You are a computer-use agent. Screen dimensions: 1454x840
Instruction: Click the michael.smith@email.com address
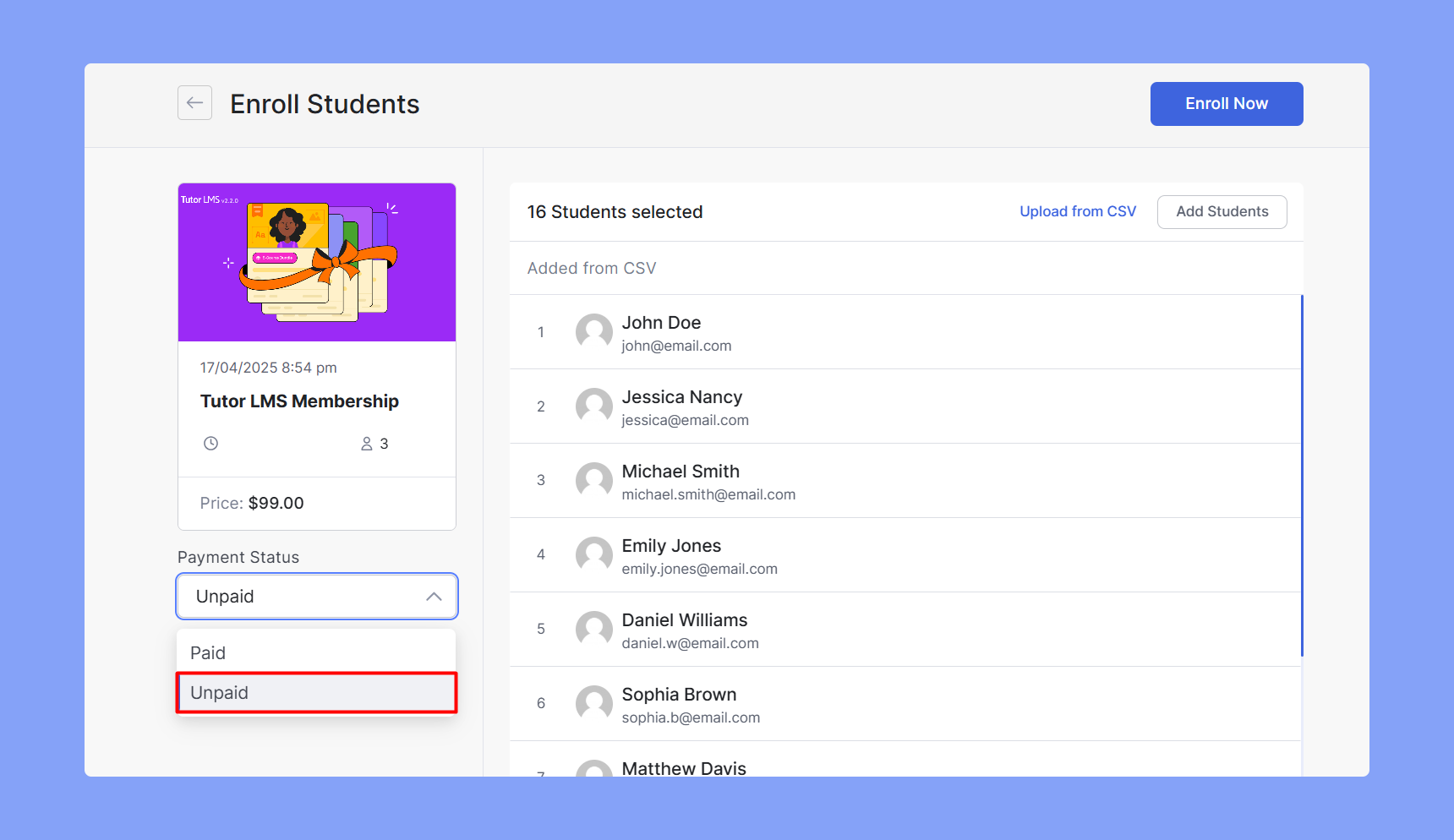[x=708, y=494]
